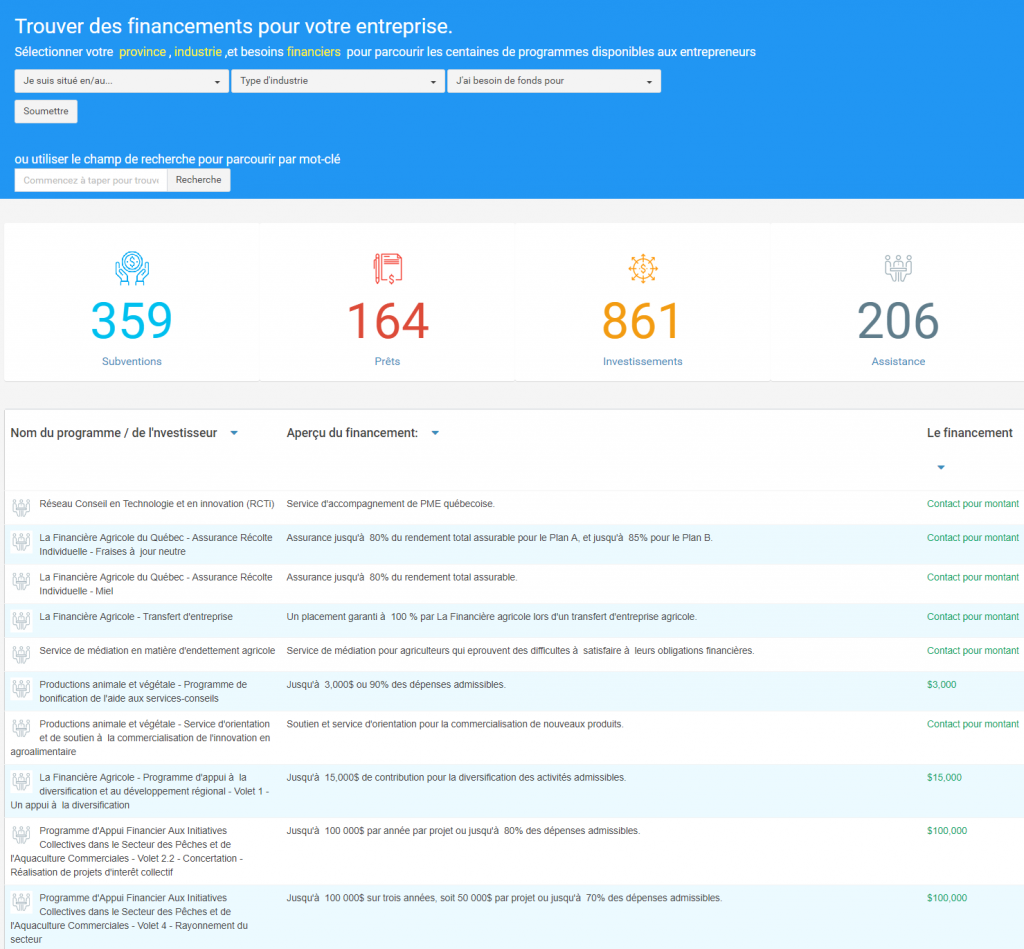Open Pêches 'Volet 2.2 - Concertation' program

point(127,851)
